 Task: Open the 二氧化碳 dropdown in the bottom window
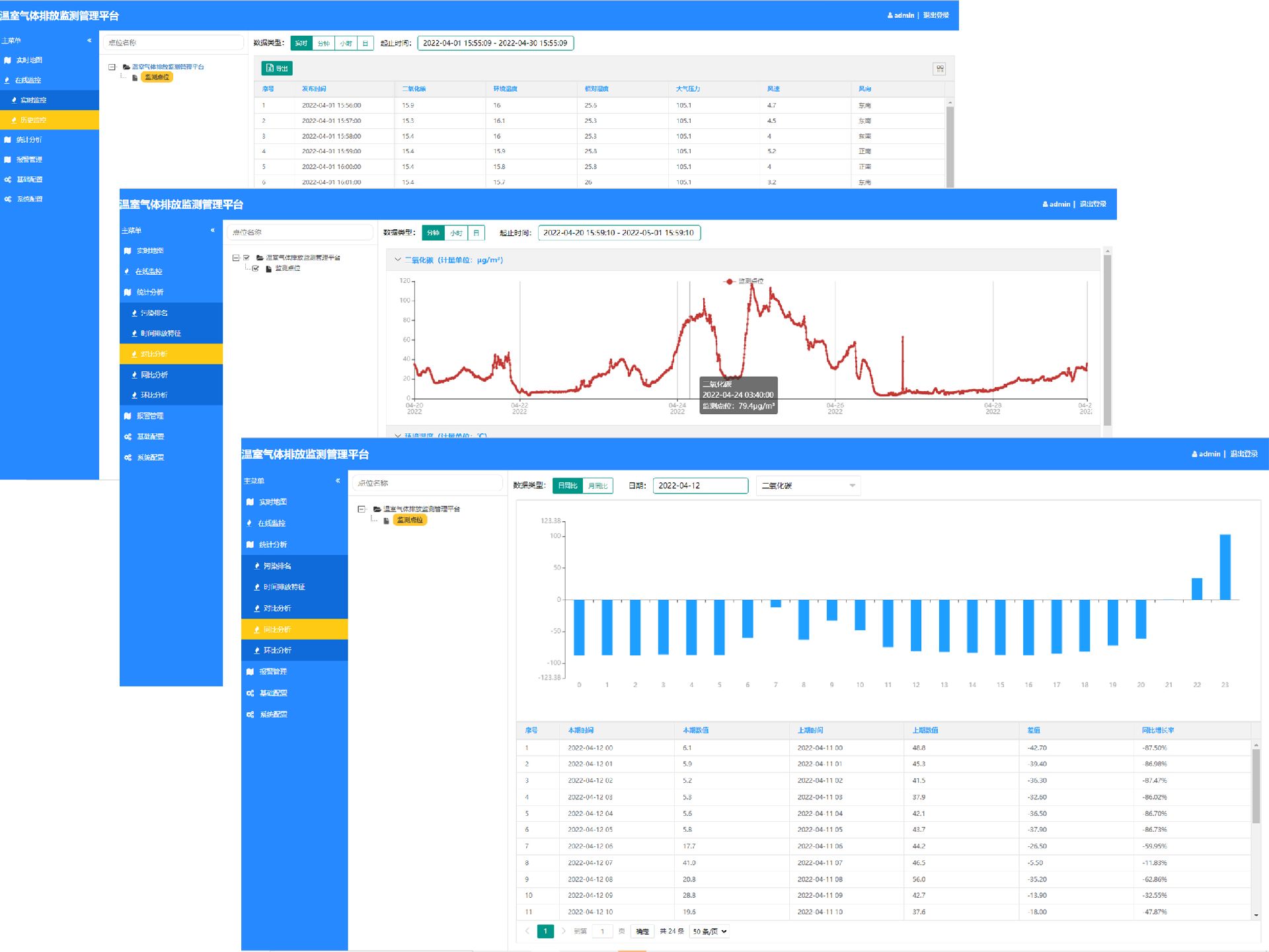click(x=808, y=486)
